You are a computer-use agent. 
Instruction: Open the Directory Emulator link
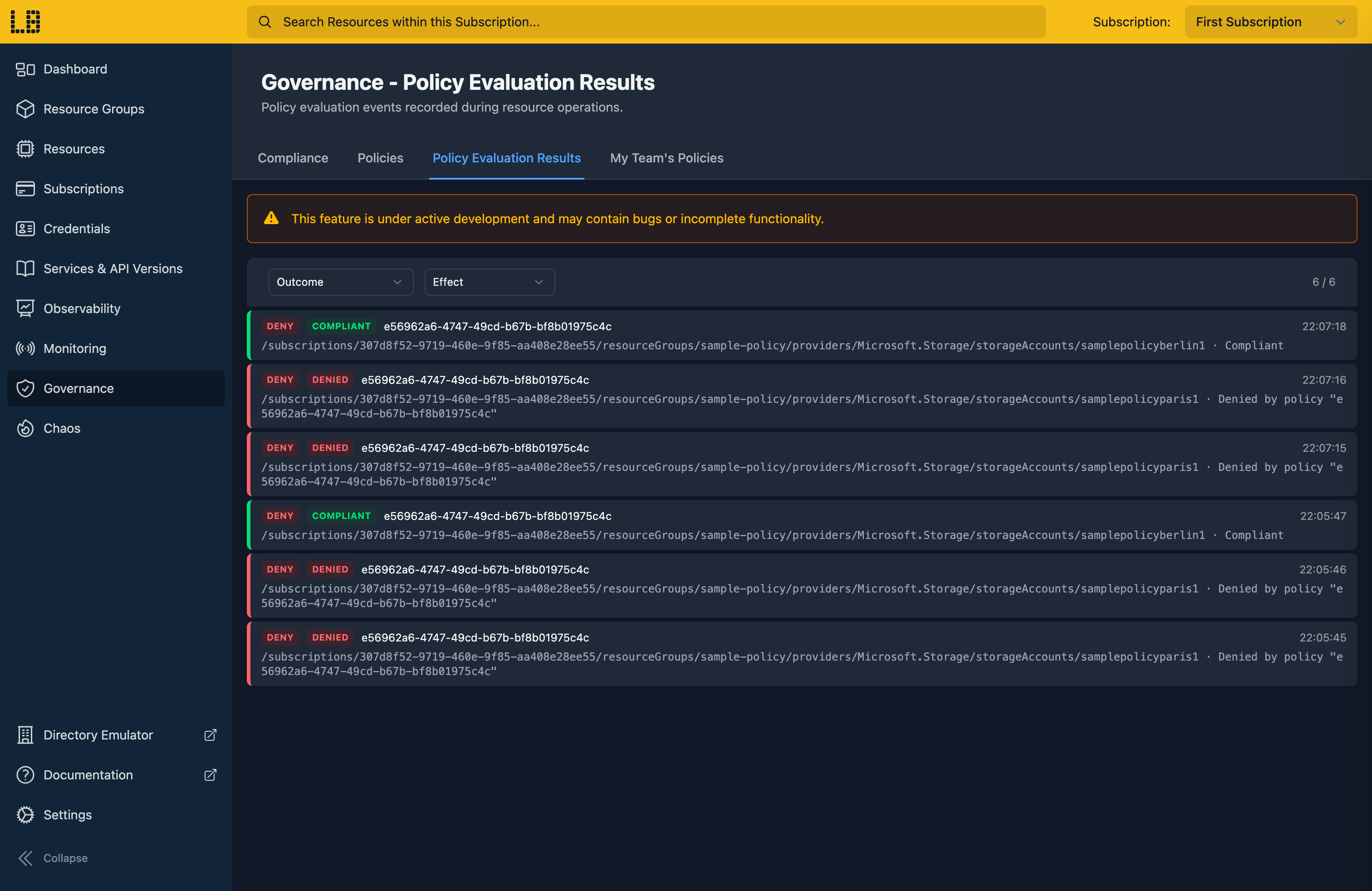[x=116, y=735]
